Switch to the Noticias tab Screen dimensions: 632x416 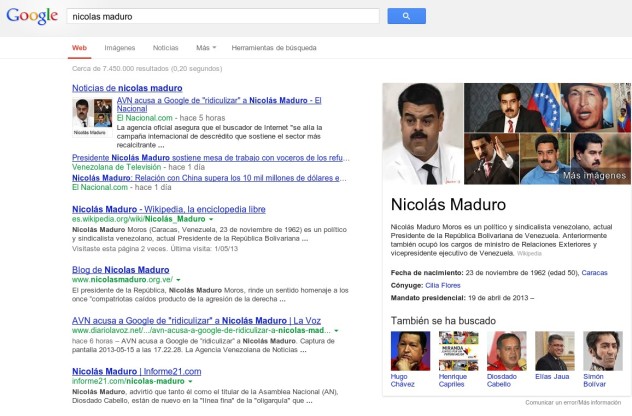coord(165,47)
